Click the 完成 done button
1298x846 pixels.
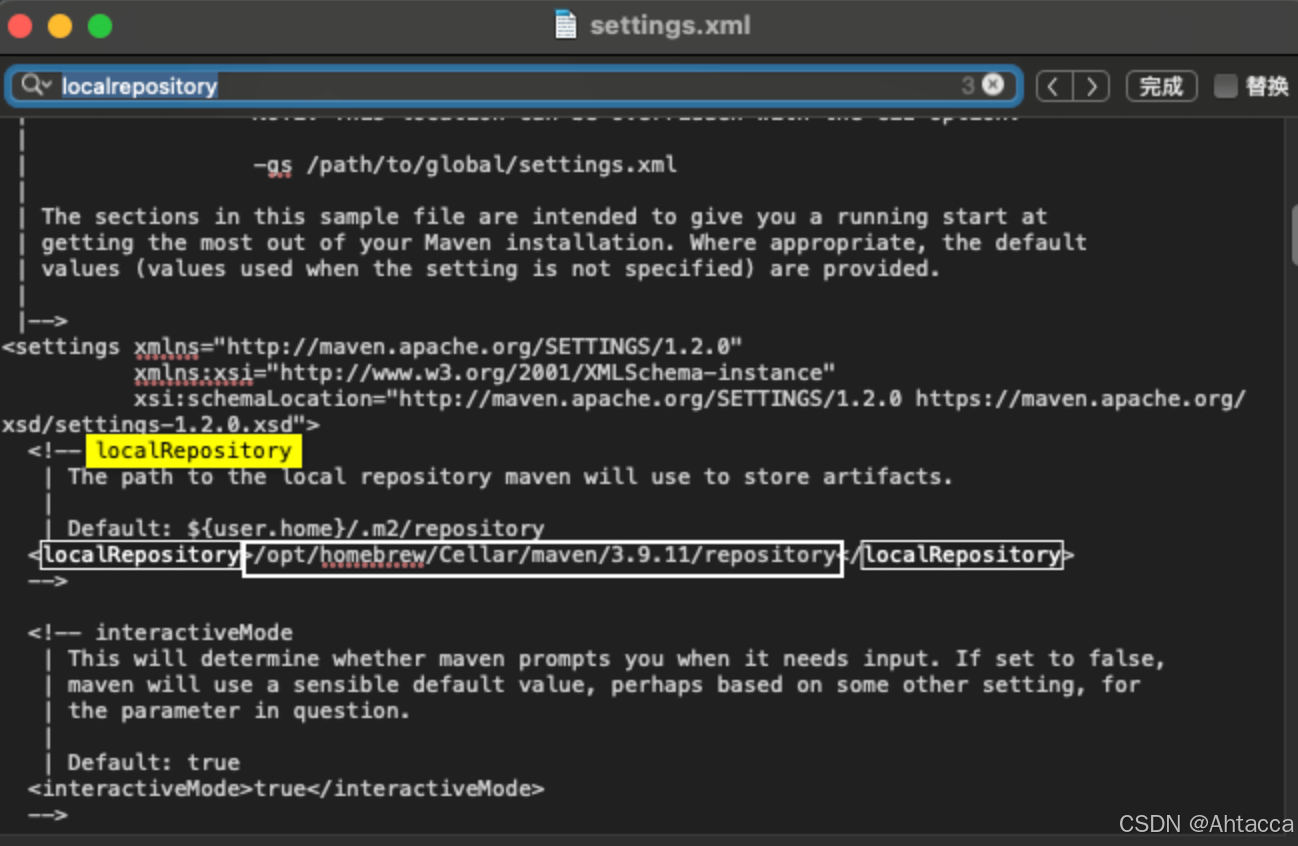point(1161,87)
